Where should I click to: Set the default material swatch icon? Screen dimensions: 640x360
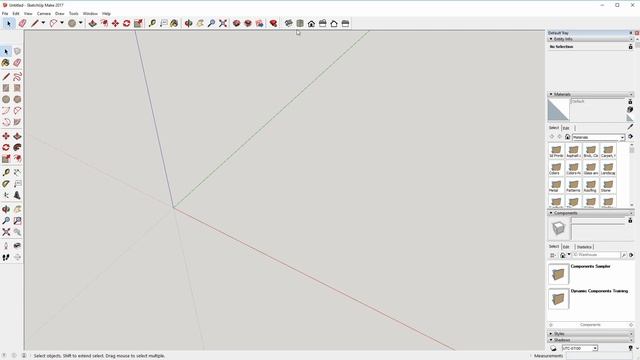[x=630, y=118]
